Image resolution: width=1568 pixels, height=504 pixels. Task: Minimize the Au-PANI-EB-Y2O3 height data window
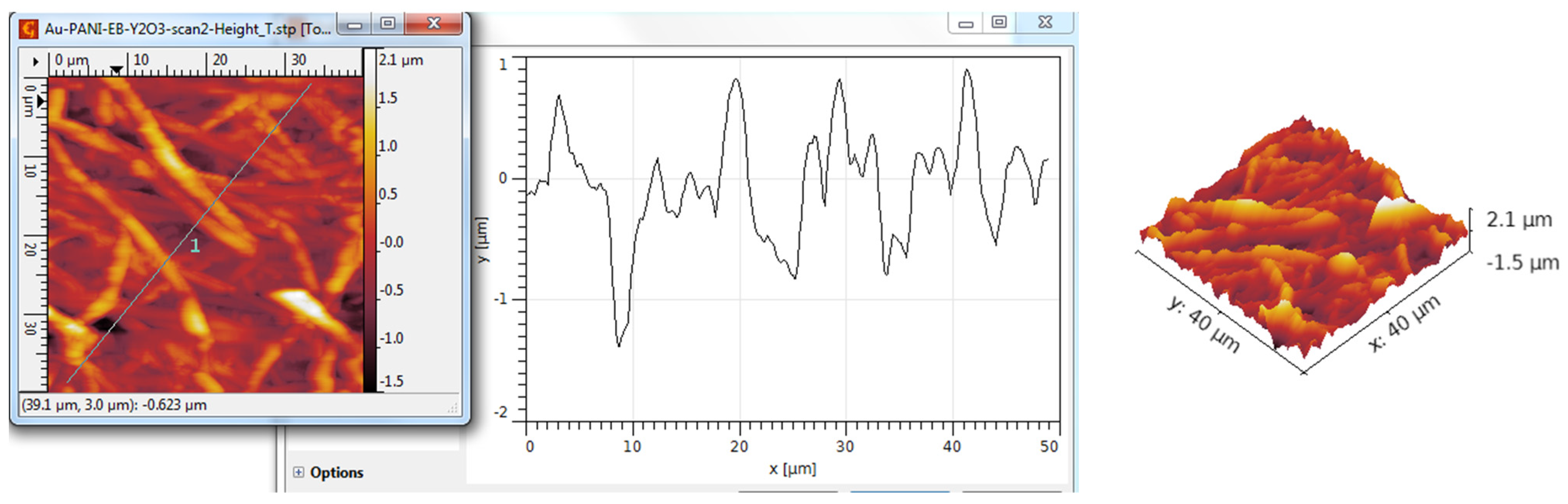pos(355,25)
